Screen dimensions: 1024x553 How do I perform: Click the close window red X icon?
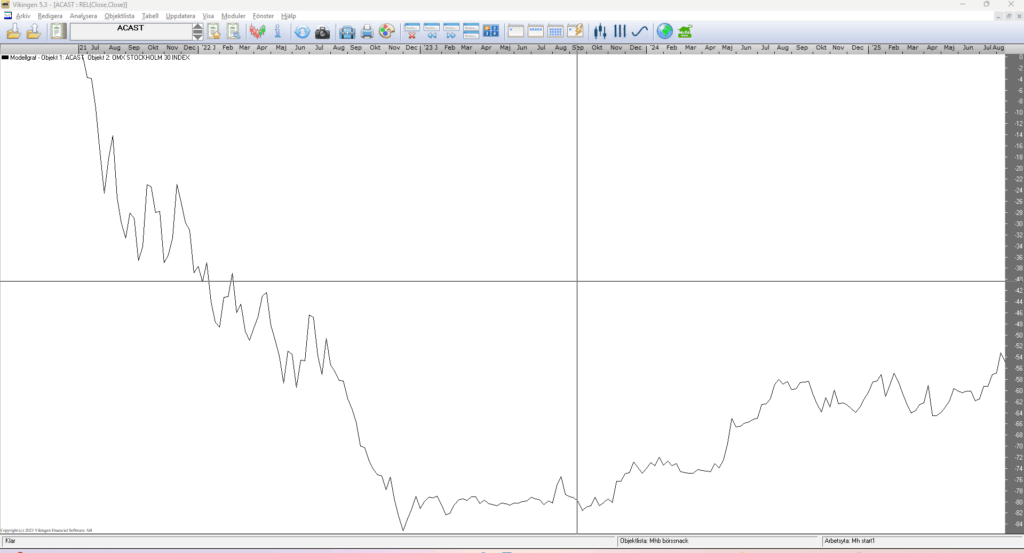click(412, 31)
